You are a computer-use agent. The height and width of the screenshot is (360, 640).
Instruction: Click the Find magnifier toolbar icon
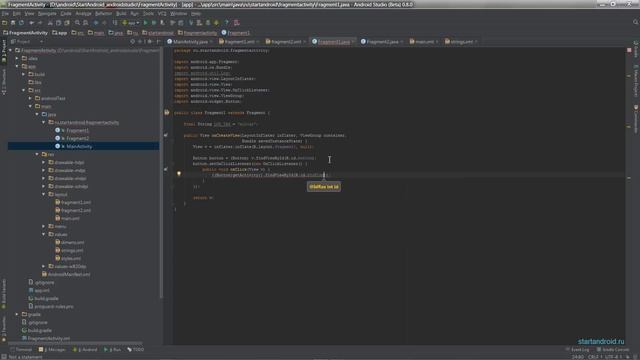[77, 23]
